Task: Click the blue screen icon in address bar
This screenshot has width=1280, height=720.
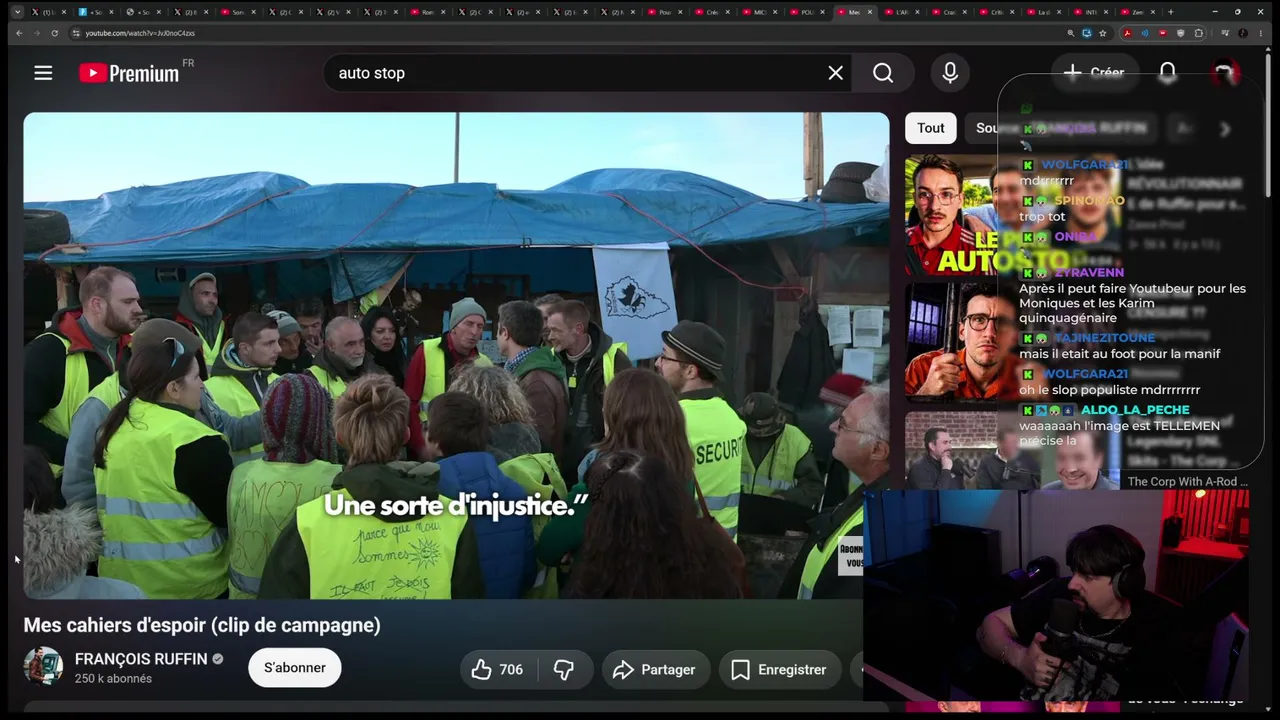Action: [1086, 33]
